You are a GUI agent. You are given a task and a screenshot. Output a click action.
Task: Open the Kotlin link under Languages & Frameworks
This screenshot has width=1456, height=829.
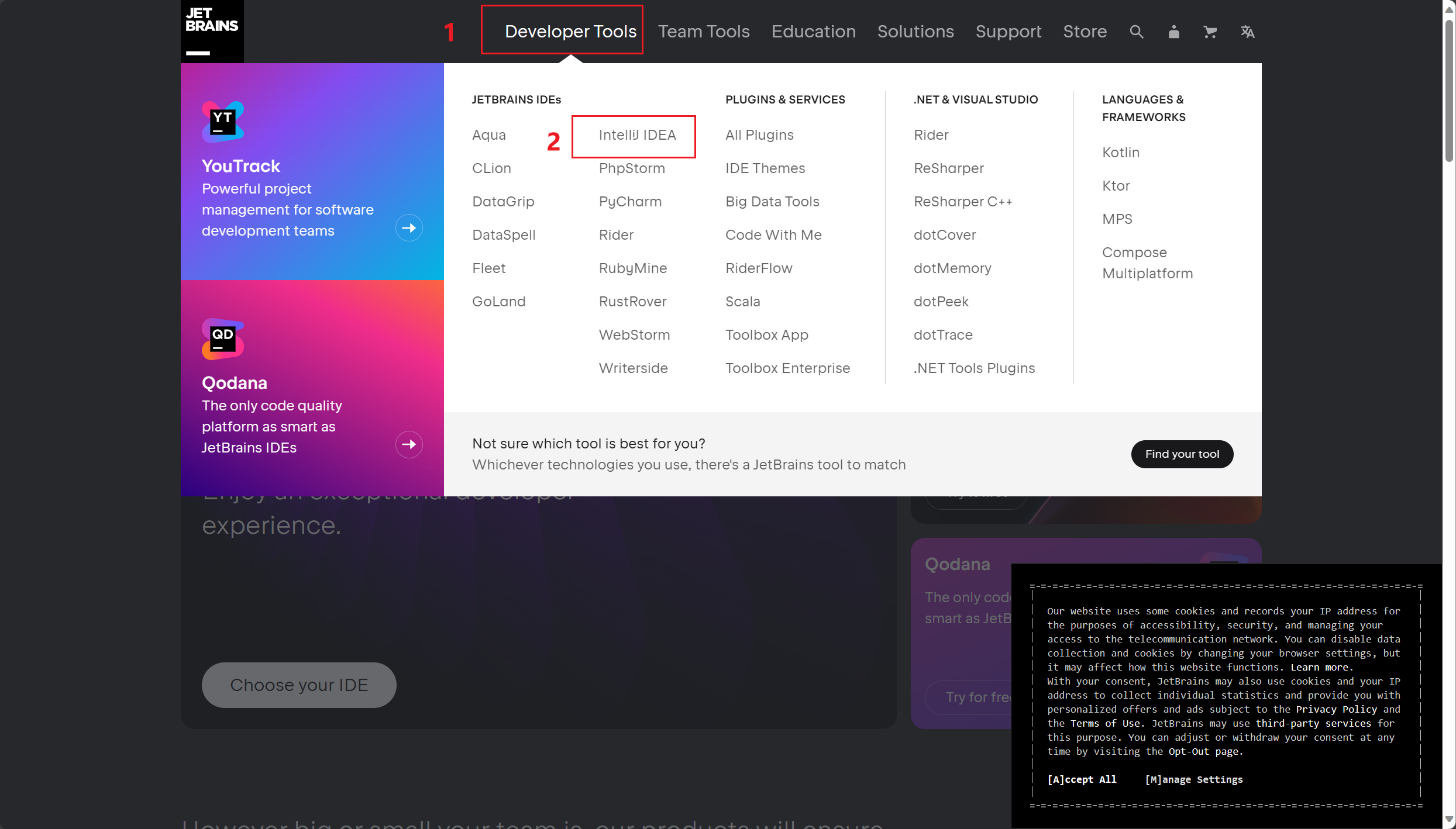click(x=1120, y=153)
